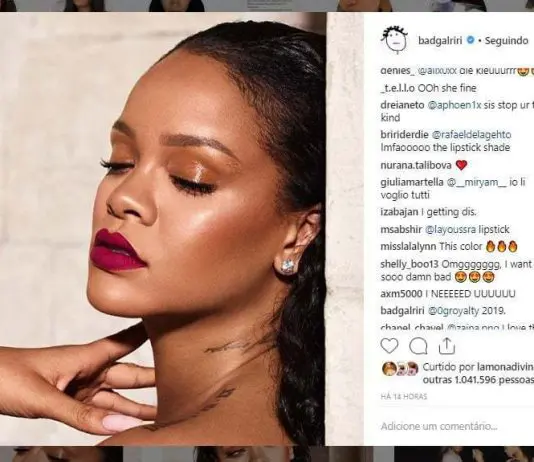
Task: Open badgalriri profile picture avatar
Action: pos(394,41)
